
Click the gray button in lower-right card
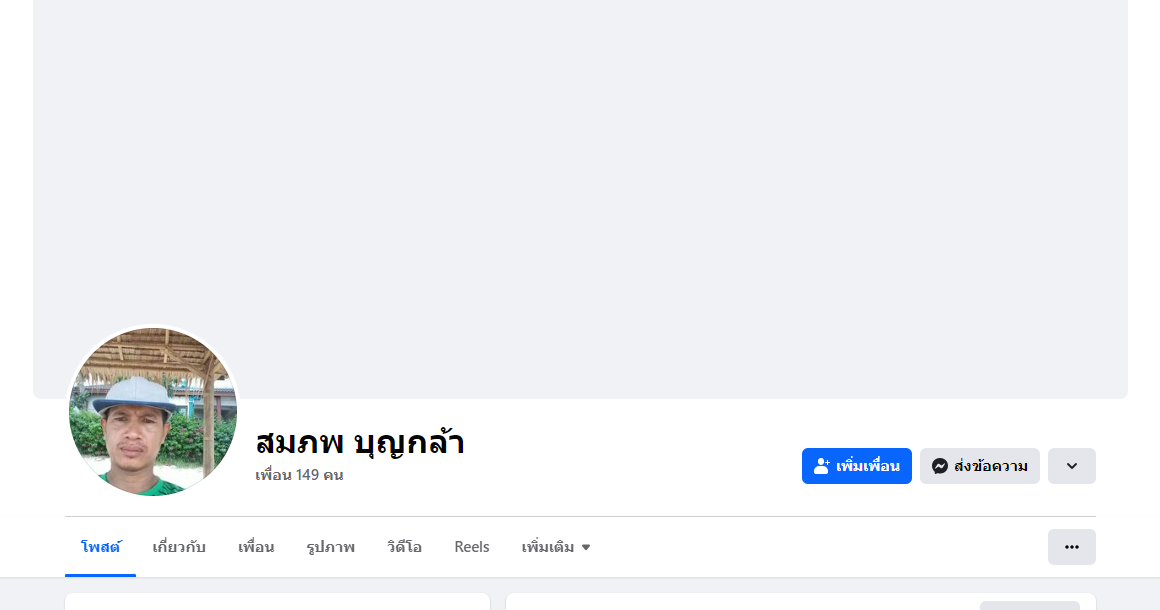(x=1030, y=606)
